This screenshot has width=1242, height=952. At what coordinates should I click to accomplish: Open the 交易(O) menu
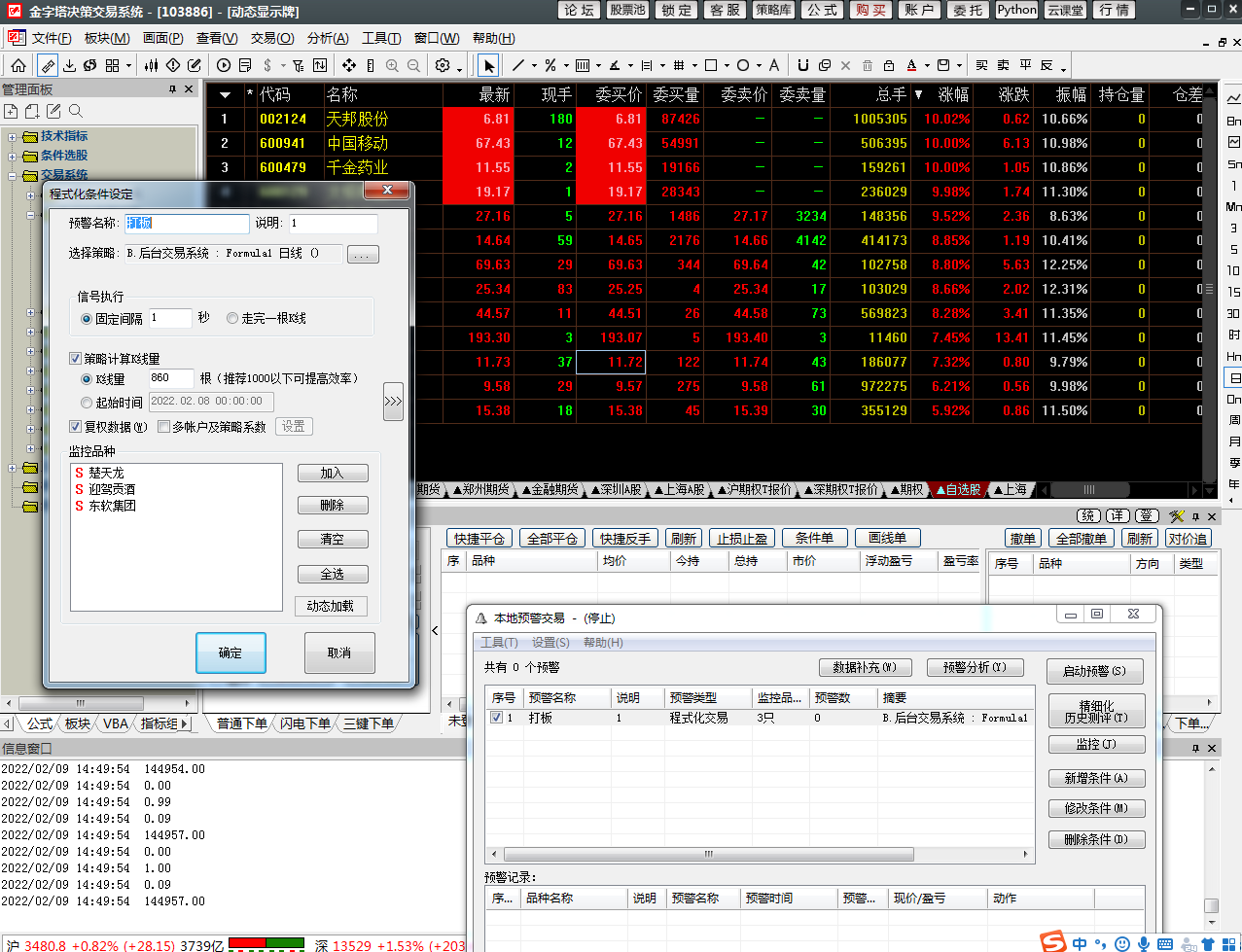(272, 38)
